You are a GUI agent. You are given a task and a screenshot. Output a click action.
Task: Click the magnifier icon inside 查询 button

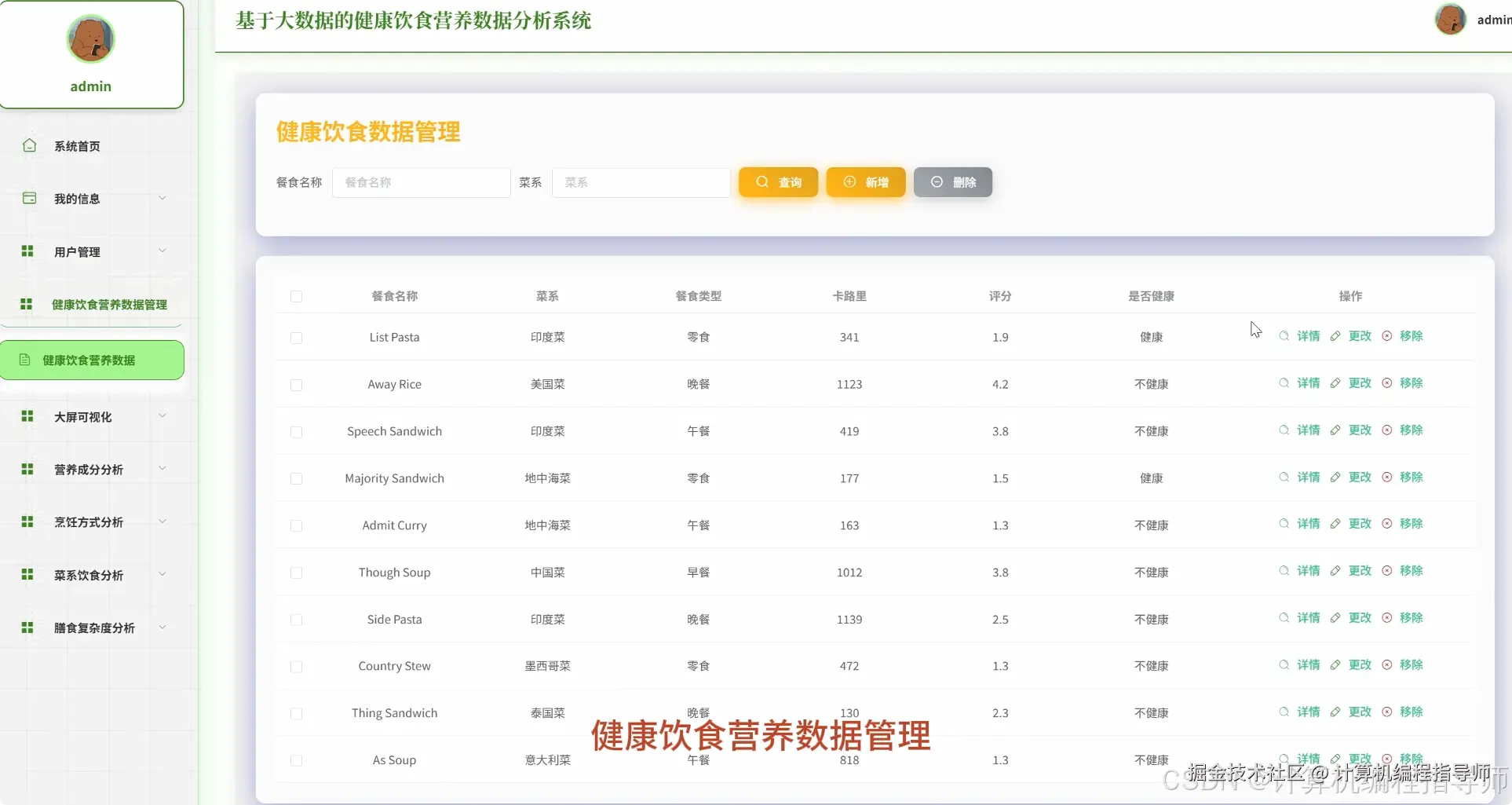coord(761,181)
